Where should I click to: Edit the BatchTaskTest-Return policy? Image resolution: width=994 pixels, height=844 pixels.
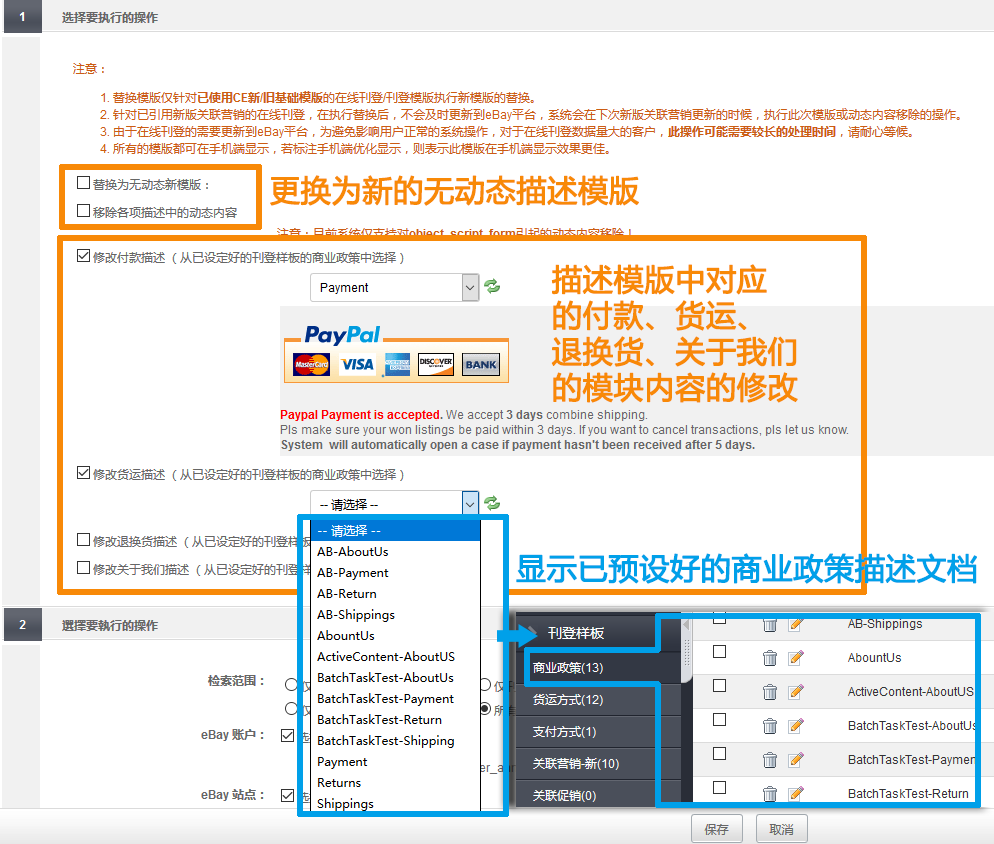796,794
